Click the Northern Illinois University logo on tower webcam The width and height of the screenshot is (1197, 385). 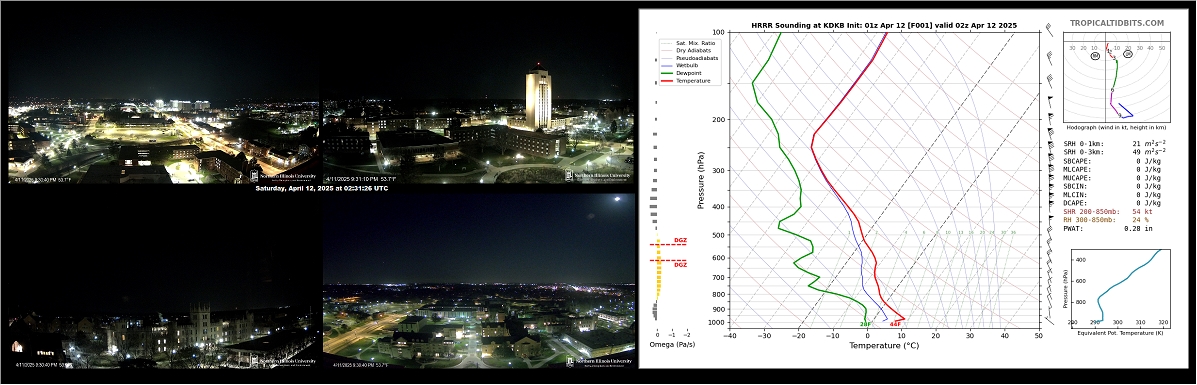coord(598,176)
